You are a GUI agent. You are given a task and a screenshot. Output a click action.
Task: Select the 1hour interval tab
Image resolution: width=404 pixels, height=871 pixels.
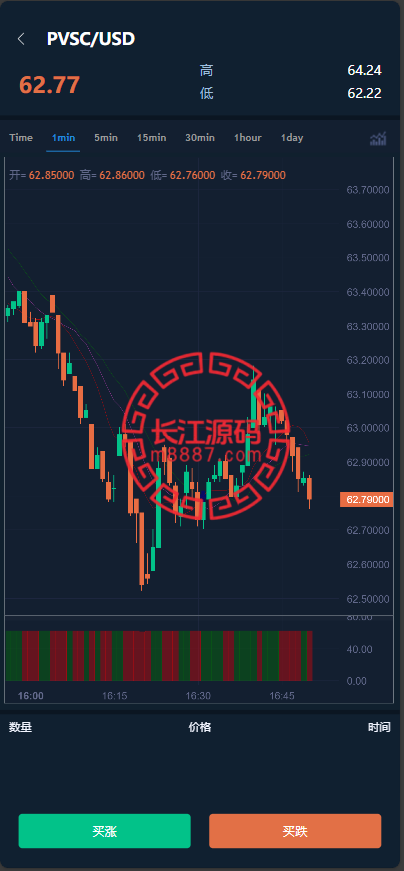247,138
